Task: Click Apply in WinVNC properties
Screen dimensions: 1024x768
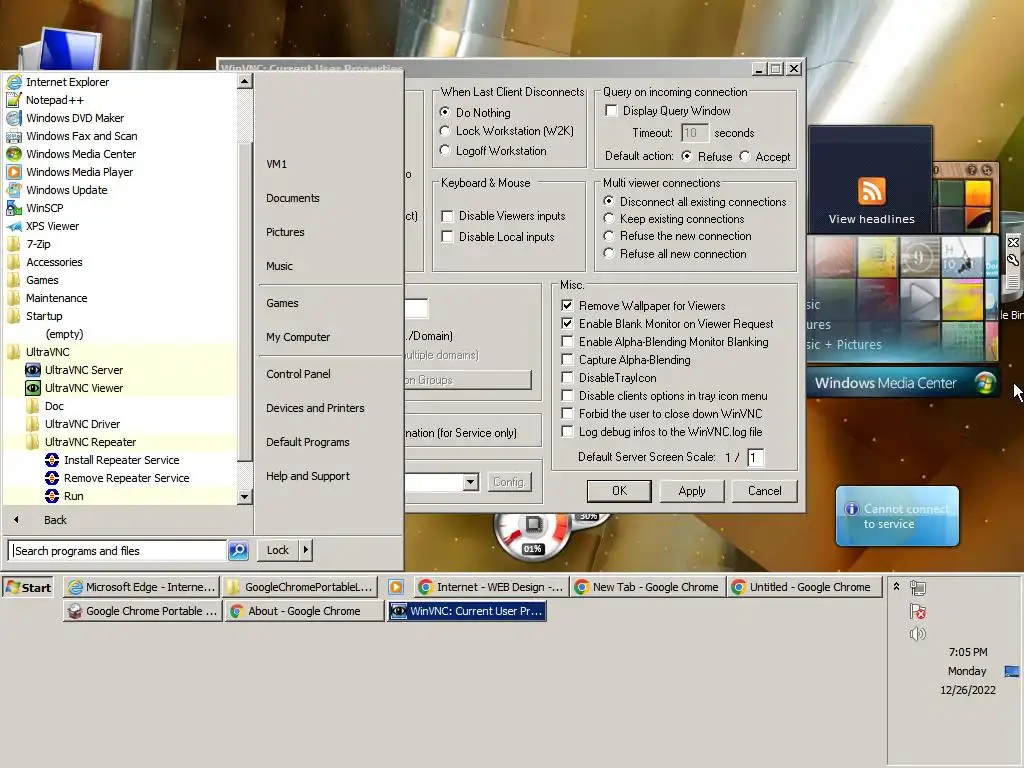Action: click(x=692, y=491)
